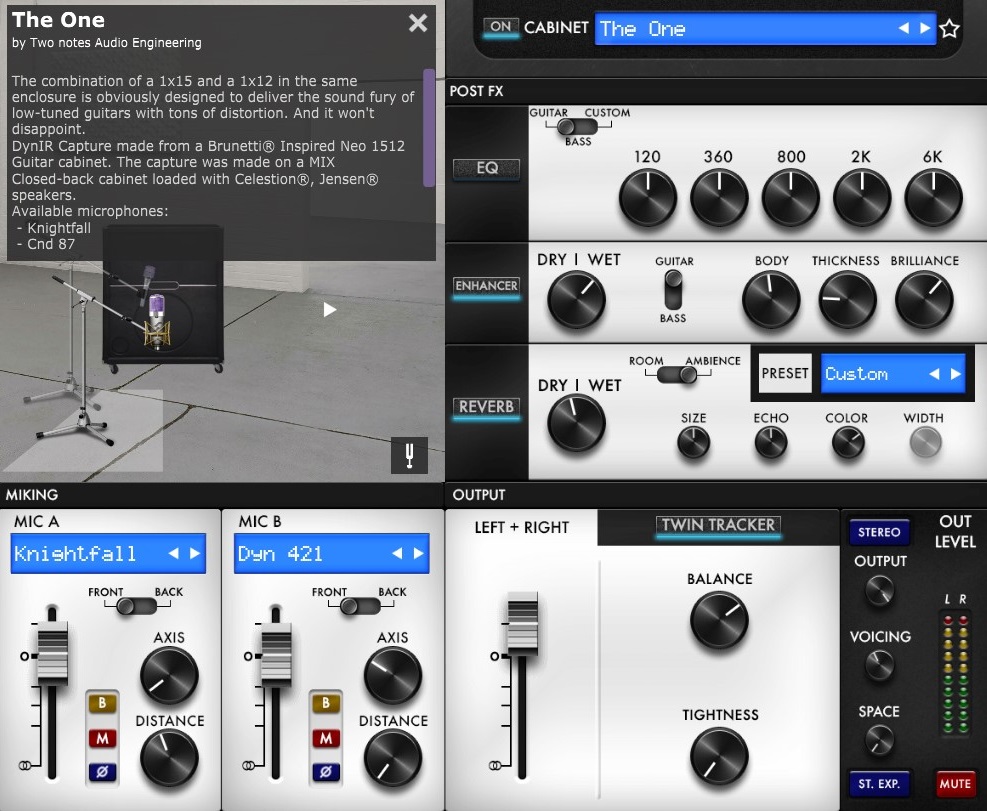The image size is (987, 811).
Task: Toggle the cabinet ON switch
Action: [x=501, y=27]
